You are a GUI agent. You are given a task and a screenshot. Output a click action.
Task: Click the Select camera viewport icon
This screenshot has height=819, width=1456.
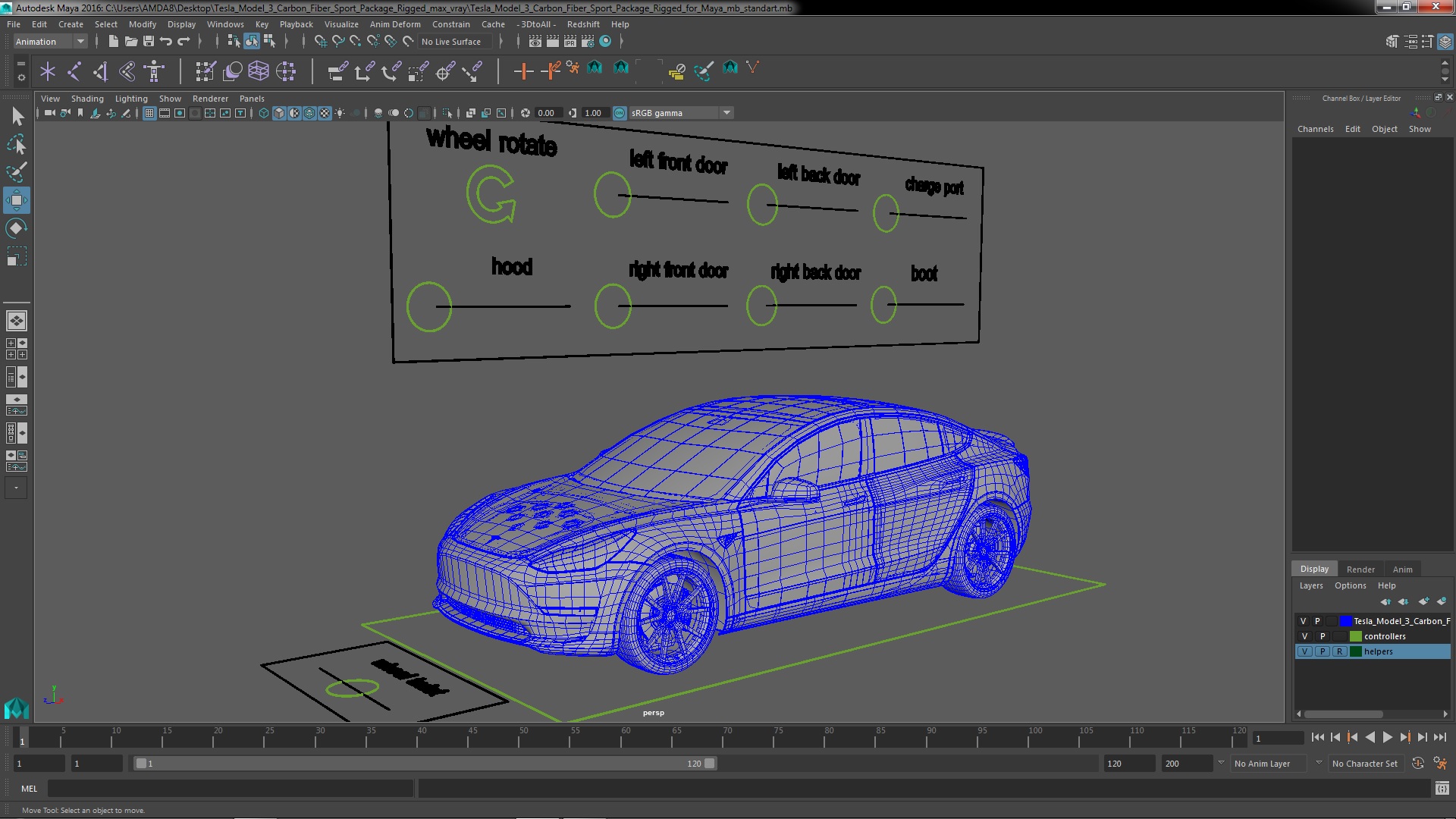49,113
